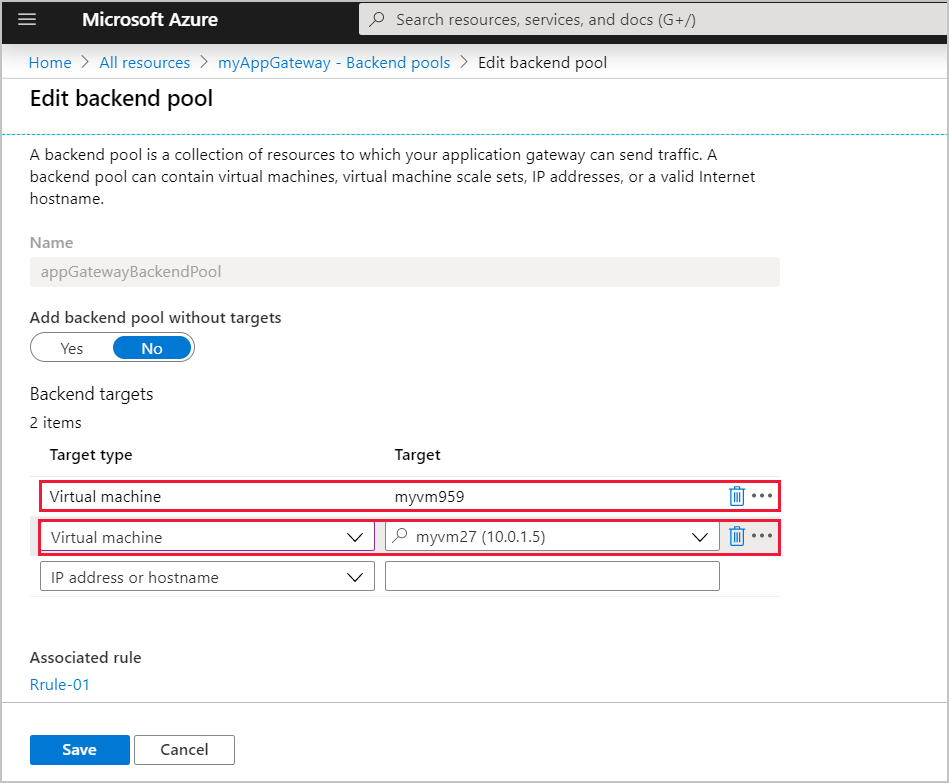Open the ellipsis menu for myvm27 row
Screen dimensions: 949x783
(763, 536)
